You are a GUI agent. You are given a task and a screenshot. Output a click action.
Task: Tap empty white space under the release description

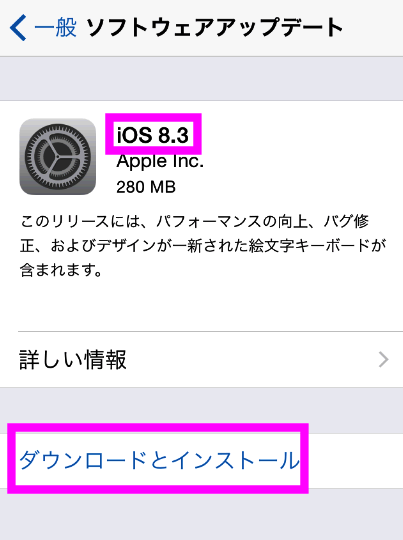[x=202, y=305]
